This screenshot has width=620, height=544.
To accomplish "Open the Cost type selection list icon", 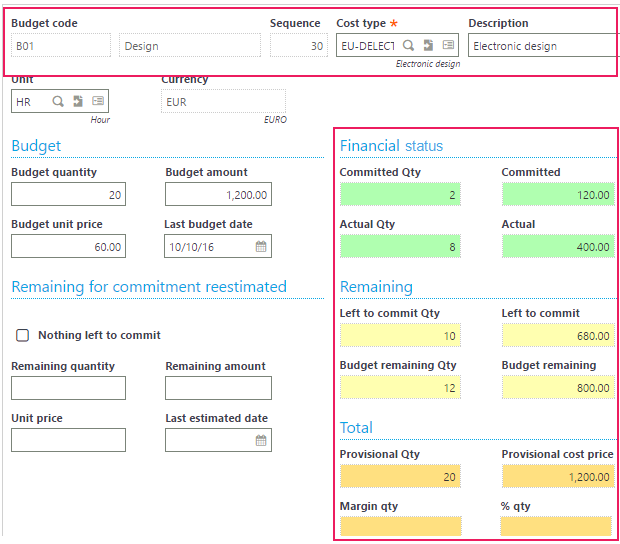I will (x=448, y=45).
